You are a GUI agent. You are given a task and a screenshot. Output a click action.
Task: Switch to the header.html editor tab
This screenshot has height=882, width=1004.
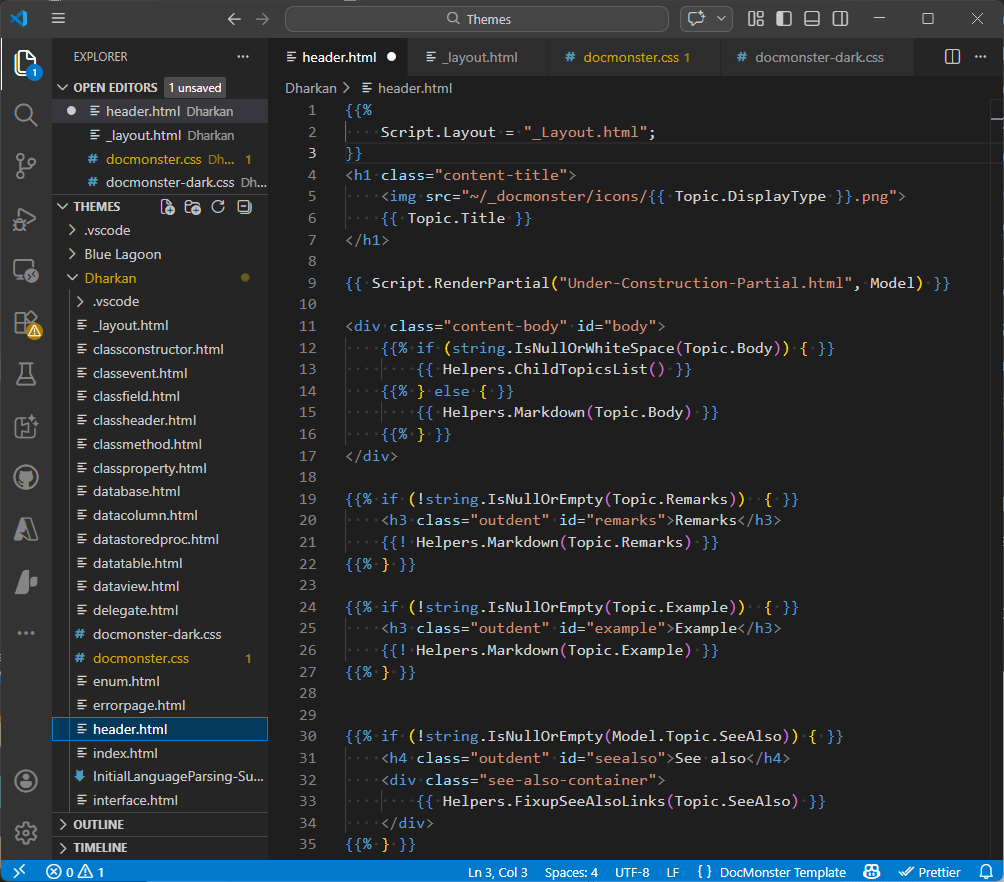(x=339, y=57)
